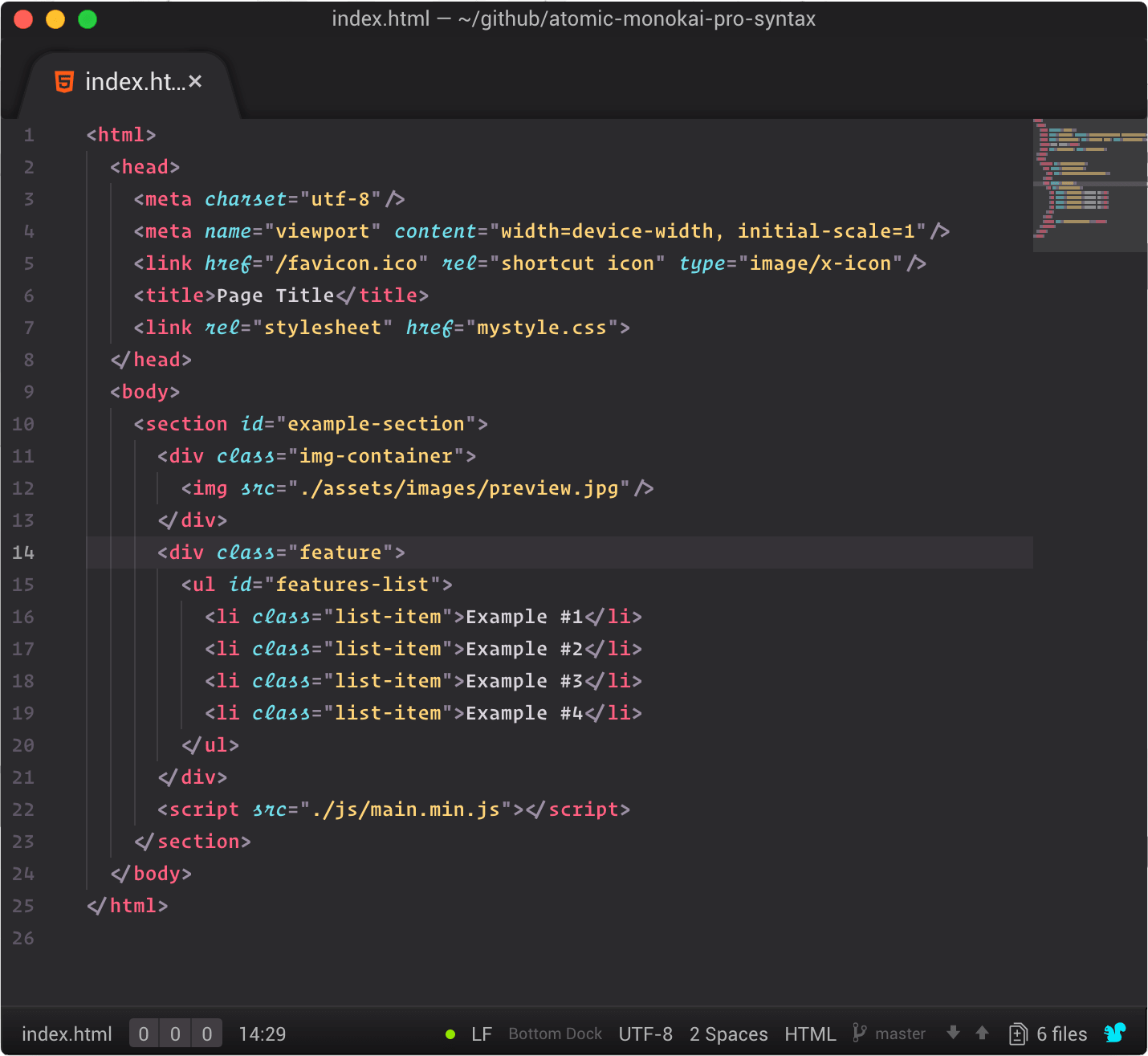The image size is (1148, 1056).
Task: Click the HTML5 icon on the editor tab
Action: pos(64,81)
